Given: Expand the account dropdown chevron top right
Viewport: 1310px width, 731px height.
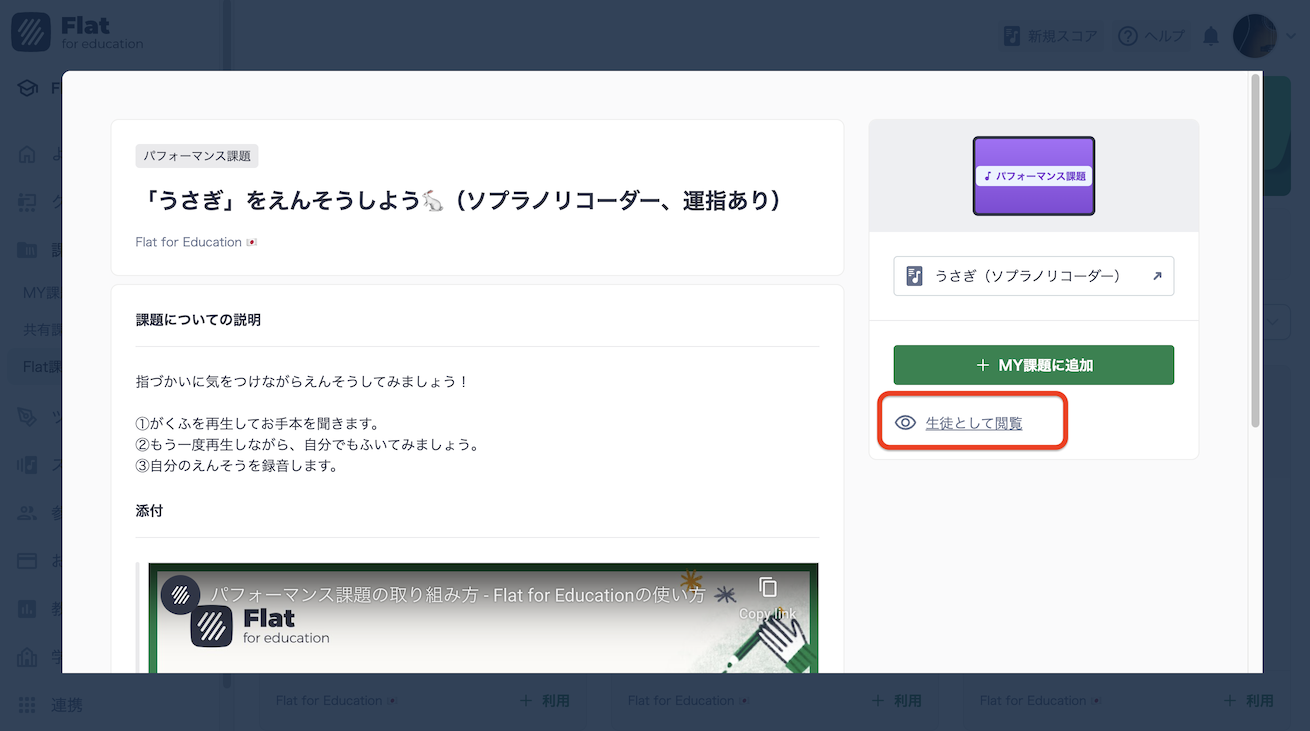Looking at the screenshot, I should [x=1290, y=35].
